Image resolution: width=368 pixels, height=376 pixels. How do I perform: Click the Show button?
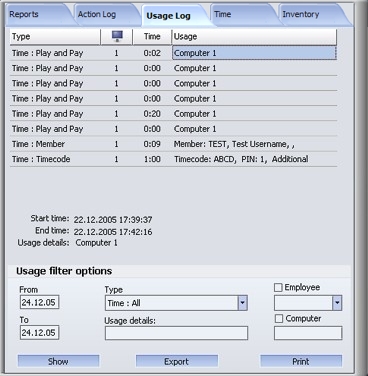(58, 361)
